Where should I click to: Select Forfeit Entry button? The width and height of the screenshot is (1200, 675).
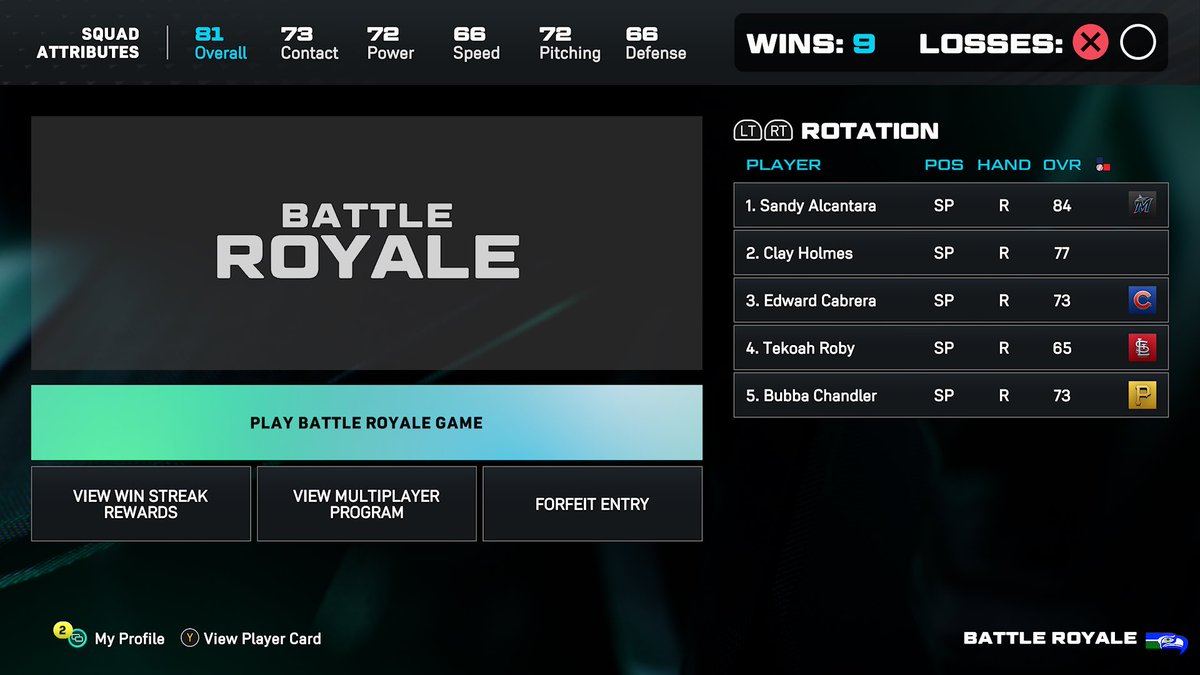(x=592, y=504)
